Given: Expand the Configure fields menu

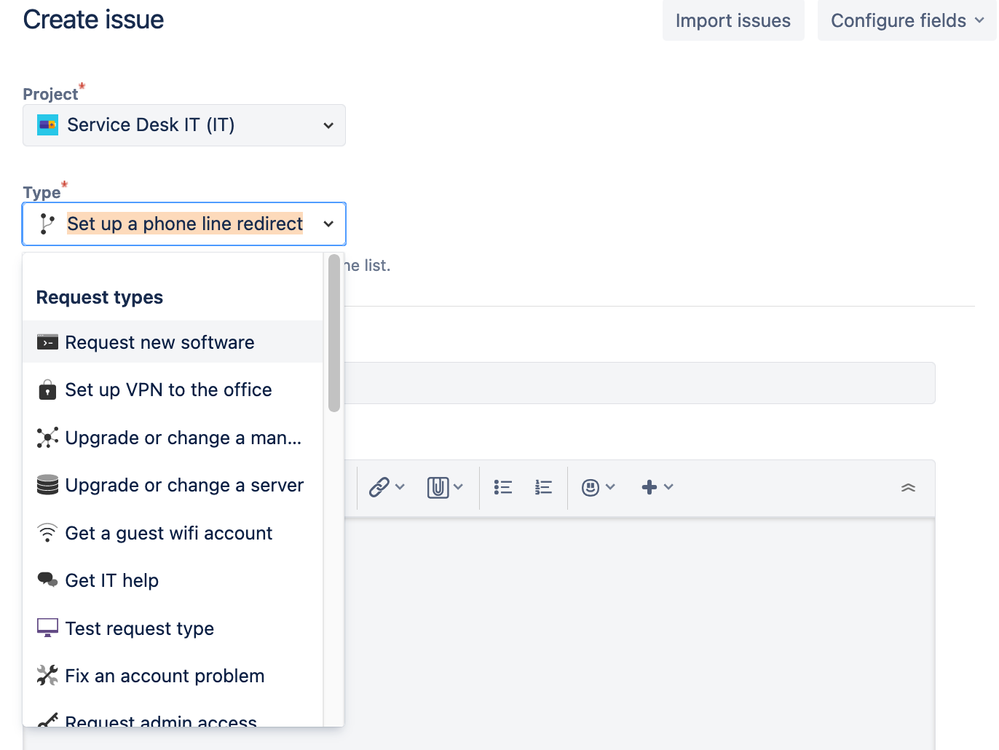Looking at the screenshot, I should pos(907,20).
